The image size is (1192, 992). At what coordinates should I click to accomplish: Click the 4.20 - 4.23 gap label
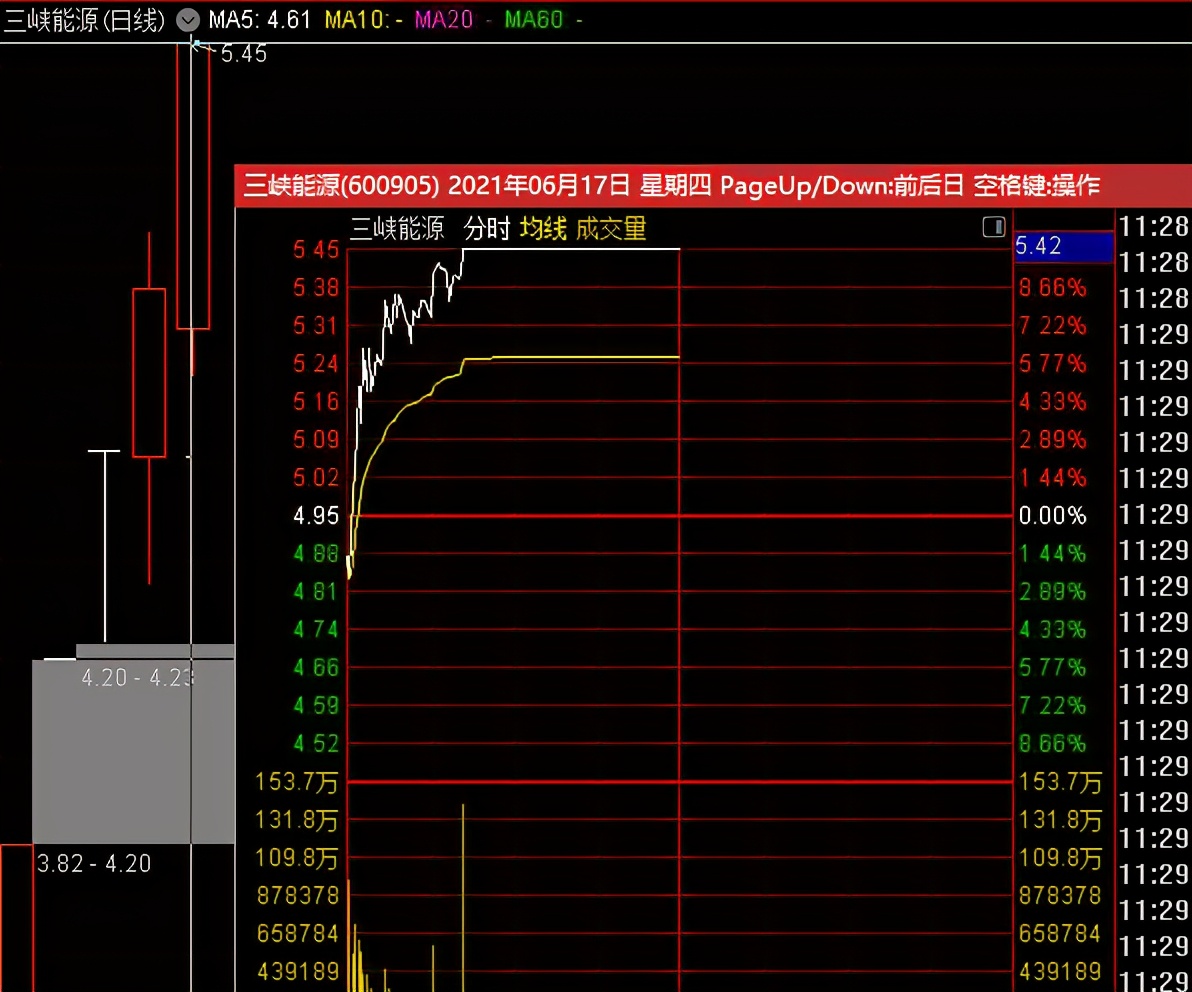138,677
